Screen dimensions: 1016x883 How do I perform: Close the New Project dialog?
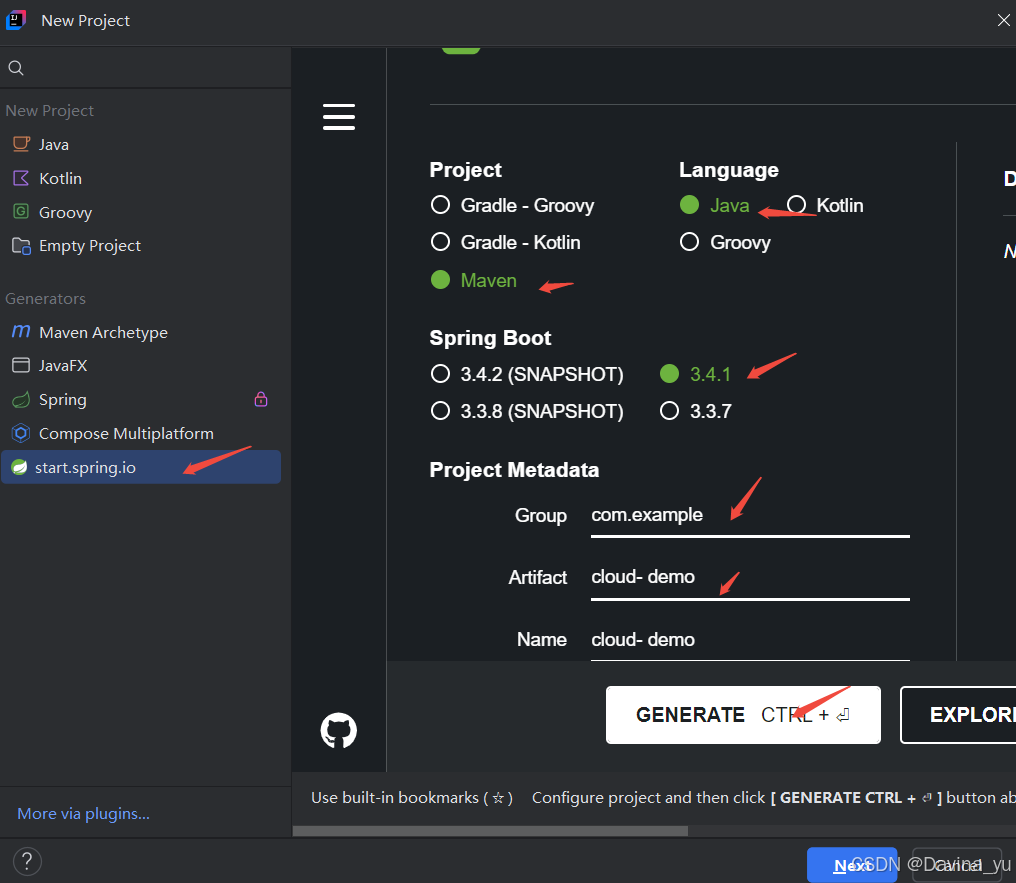1004,20
